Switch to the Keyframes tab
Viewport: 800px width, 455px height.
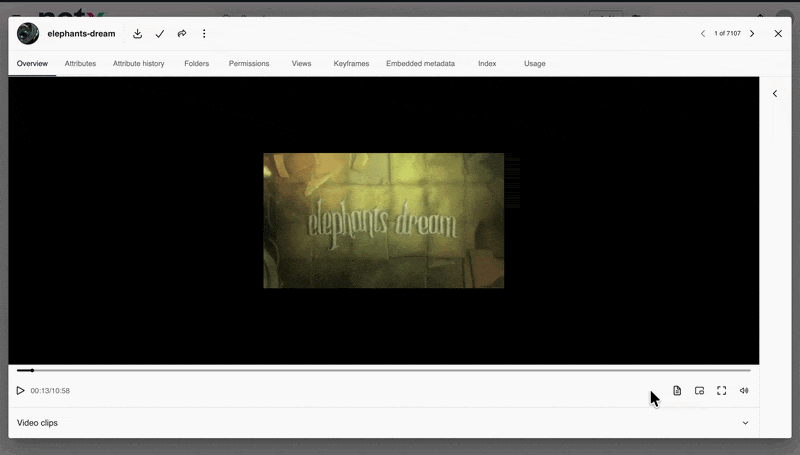click(351, 64)
